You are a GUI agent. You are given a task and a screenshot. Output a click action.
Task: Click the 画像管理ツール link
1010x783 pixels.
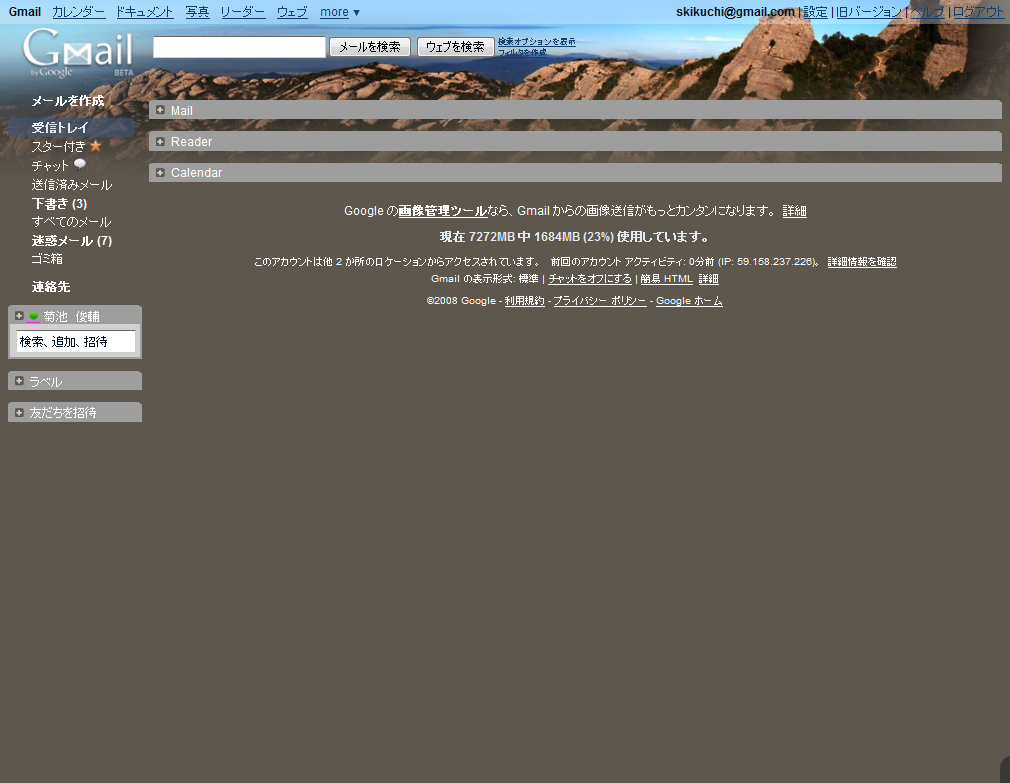pos(443,211)
